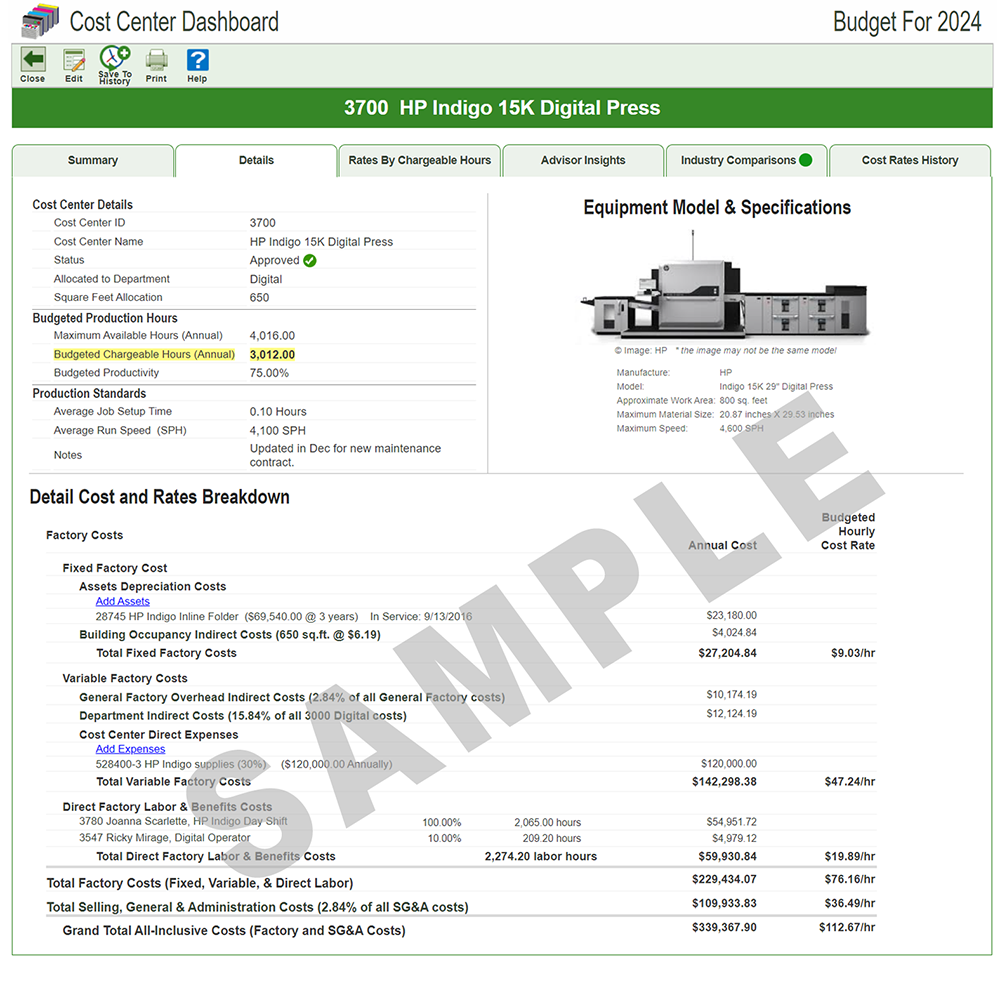Select the Details tab
Image resolution: width=1000 pixels, height=982 pixels.
coord(256,161)
